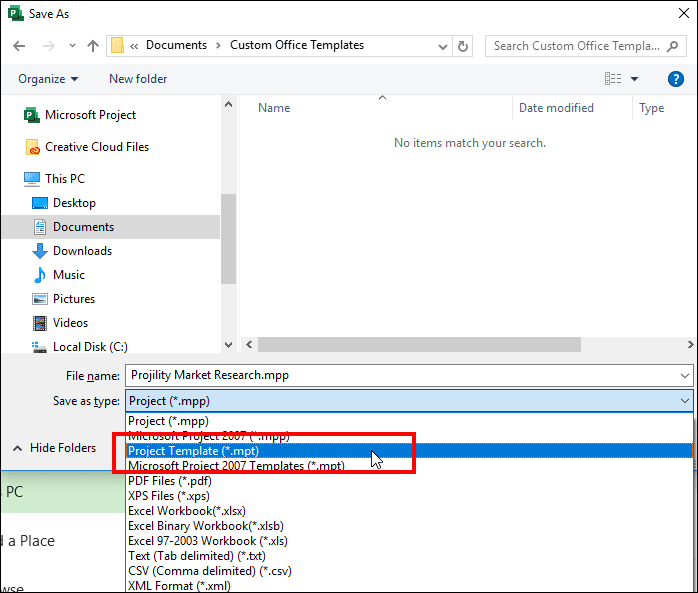
Task: Choose Excel 97-2003 Workbook (*.xls)
Action: click(x=409, y=541)
